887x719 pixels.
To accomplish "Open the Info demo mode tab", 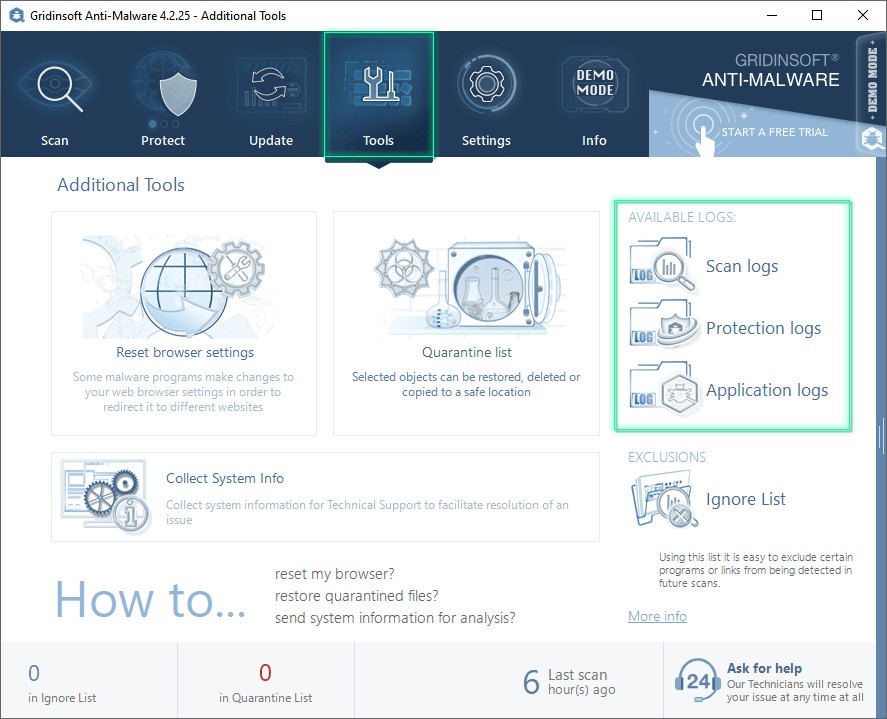I will click(594, 96).
